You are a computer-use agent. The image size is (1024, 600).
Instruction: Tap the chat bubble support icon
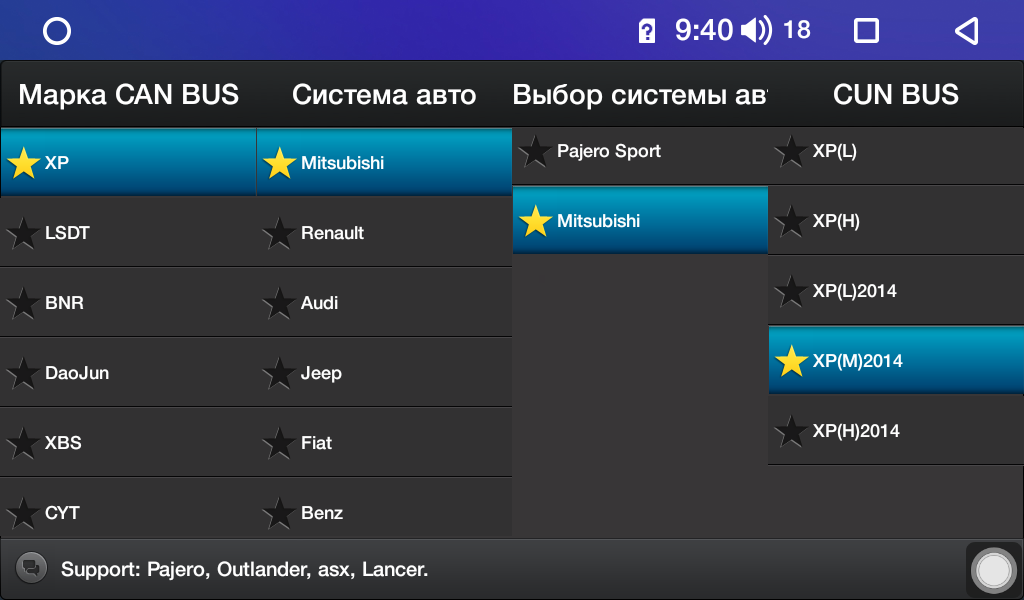(31, 568)
